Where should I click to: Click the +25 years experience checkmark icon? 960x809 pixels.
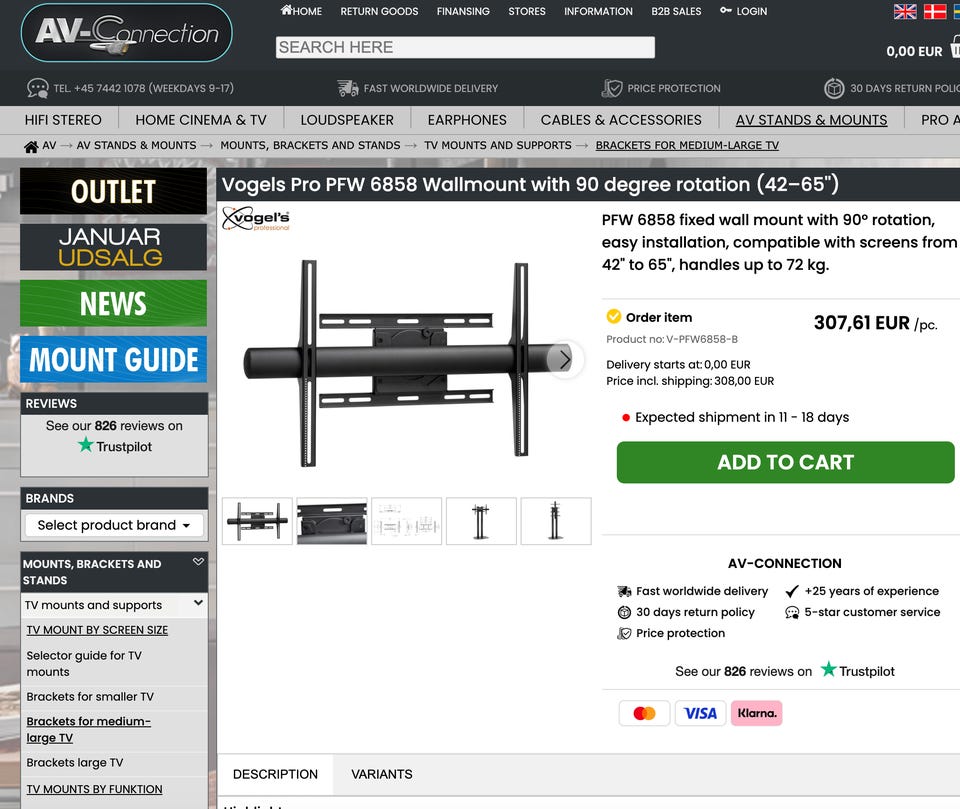pos(792,591)
